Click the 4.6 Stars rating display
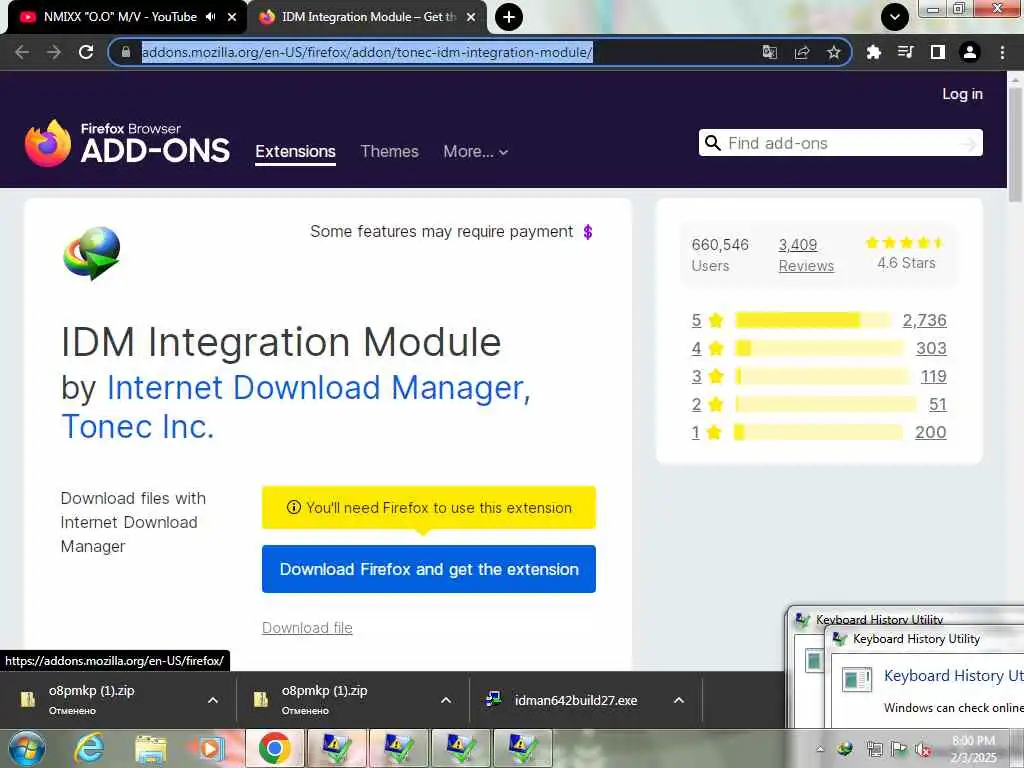 click(x=906, y=253)
